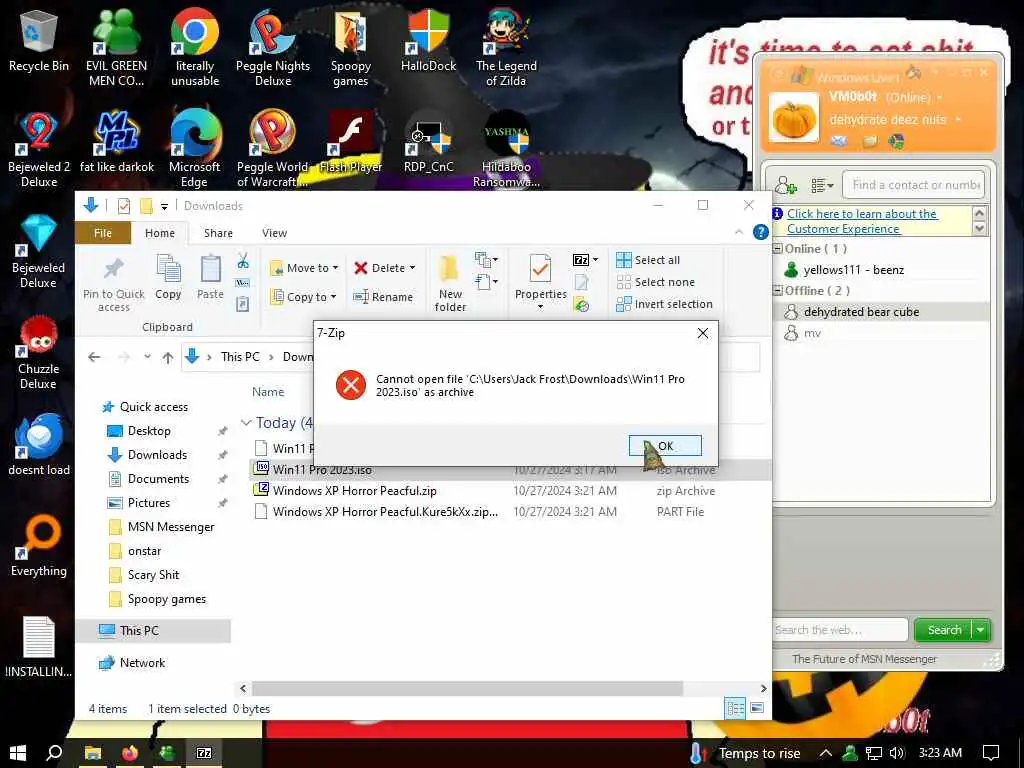Go up one folder level

(x=168, y=357)
